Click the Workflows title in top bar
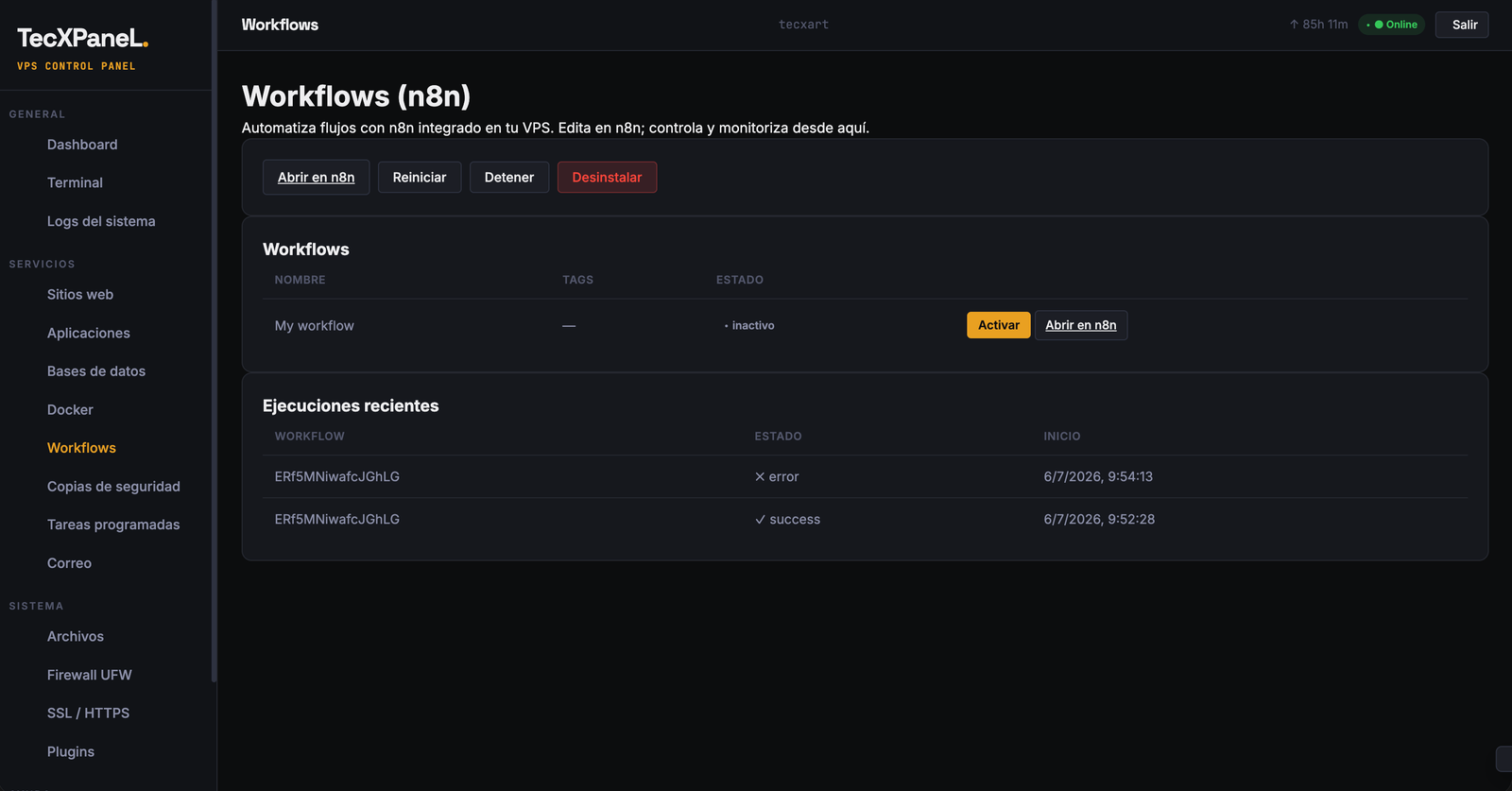The height and width of the screenshot is (791, 1512). (280, 25)
